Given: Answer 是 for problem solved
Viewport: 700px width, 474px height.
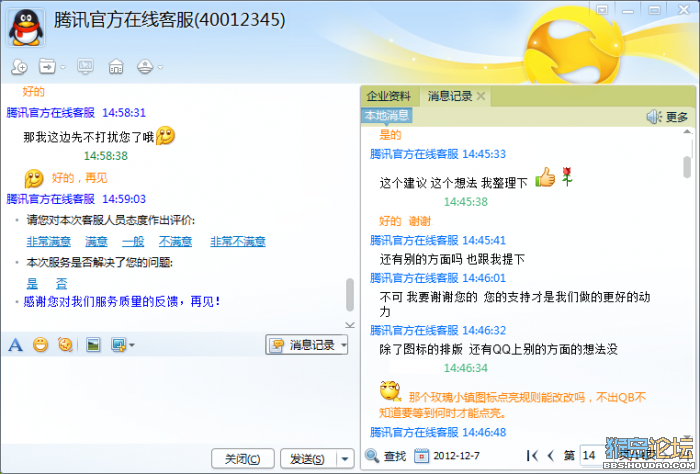Looking at the screenshot, I should [x=33, y=283].
